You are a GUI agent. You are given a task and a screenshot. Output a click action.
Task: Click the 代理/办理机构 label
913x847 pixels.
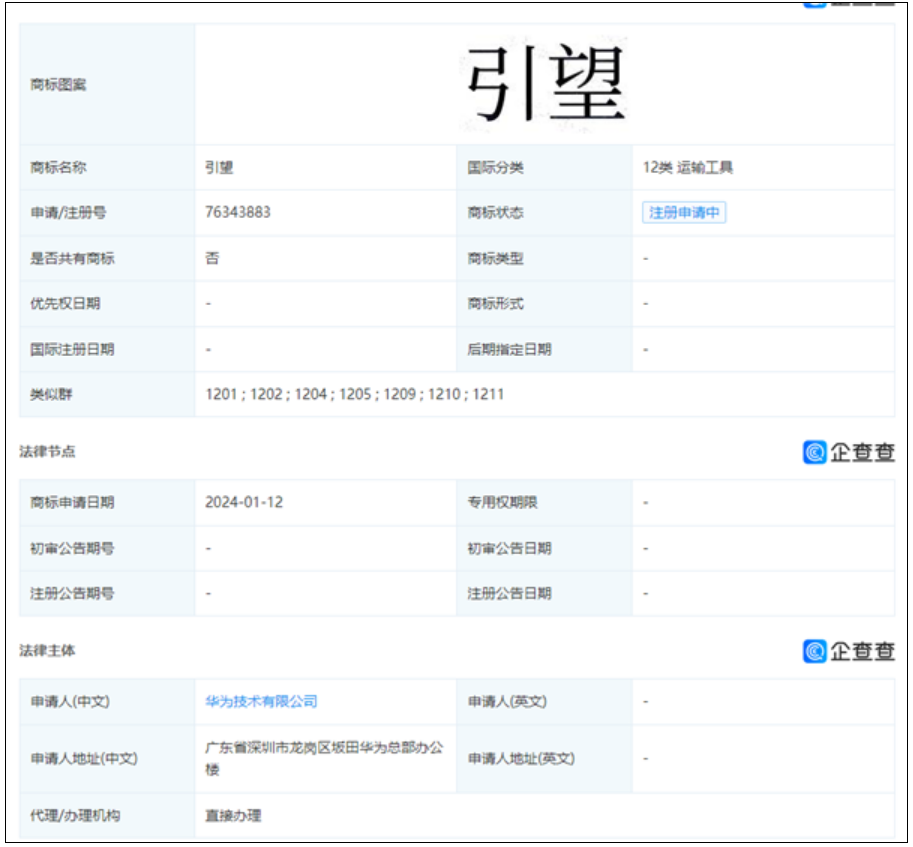pos(75,815)
